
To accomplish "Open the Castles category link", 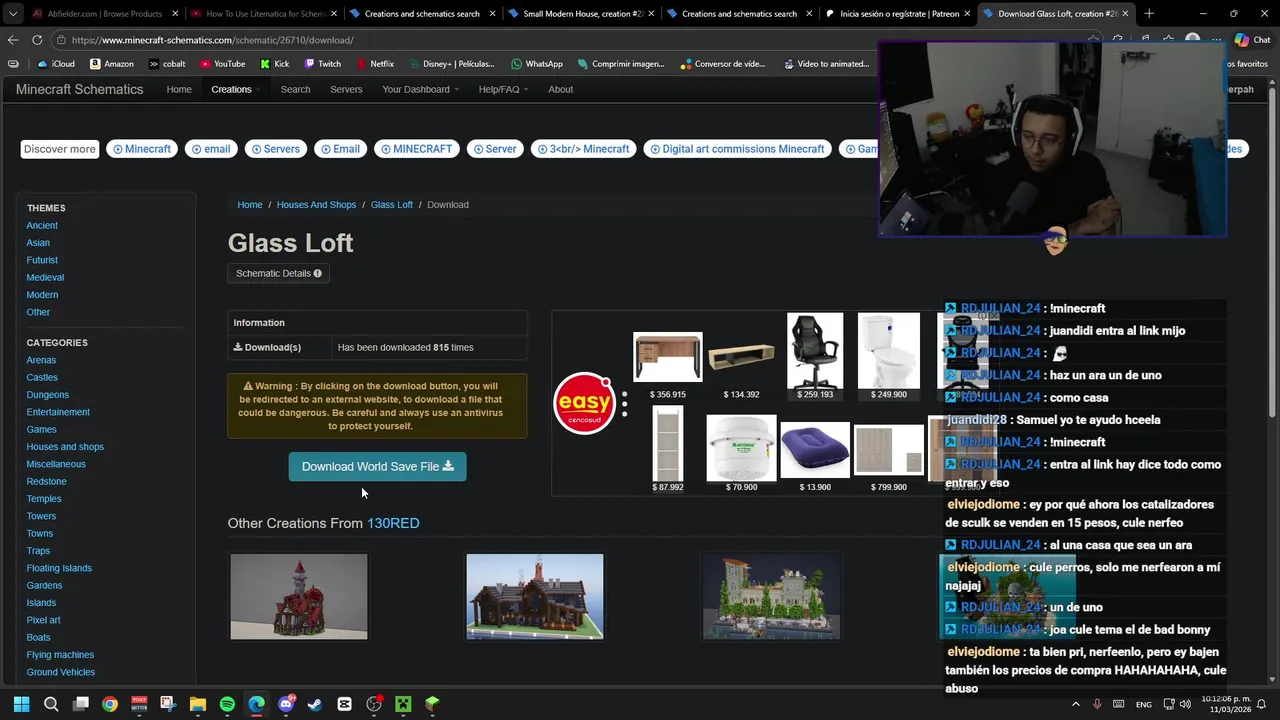I will [x=42, y=377].
